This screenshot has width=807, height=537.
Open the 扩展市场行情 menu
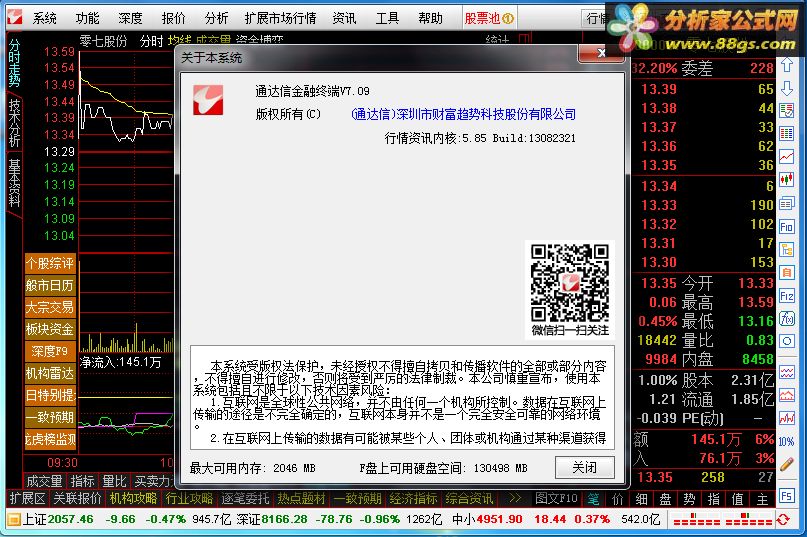[x=280, y=19]
